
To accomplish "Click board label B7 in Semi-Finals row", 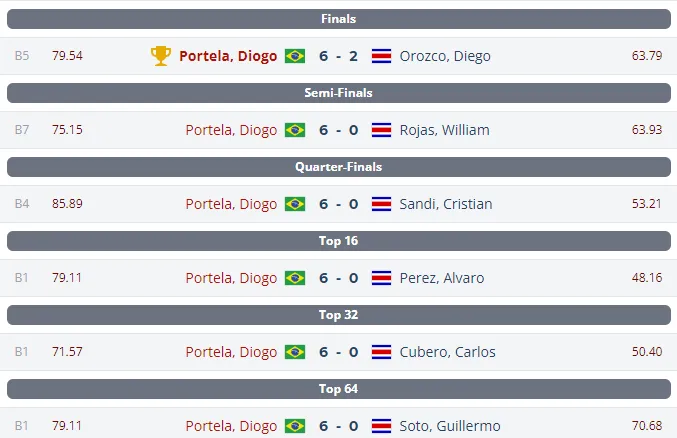I will (22, 130).
